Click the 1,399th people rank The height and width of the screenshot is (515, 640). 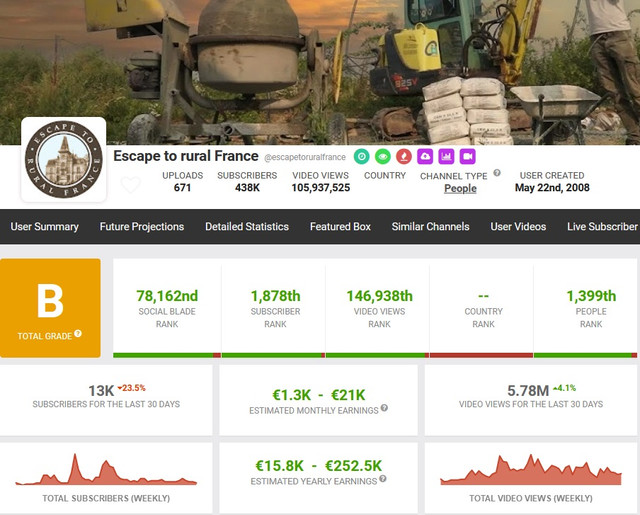click(591, 296)
